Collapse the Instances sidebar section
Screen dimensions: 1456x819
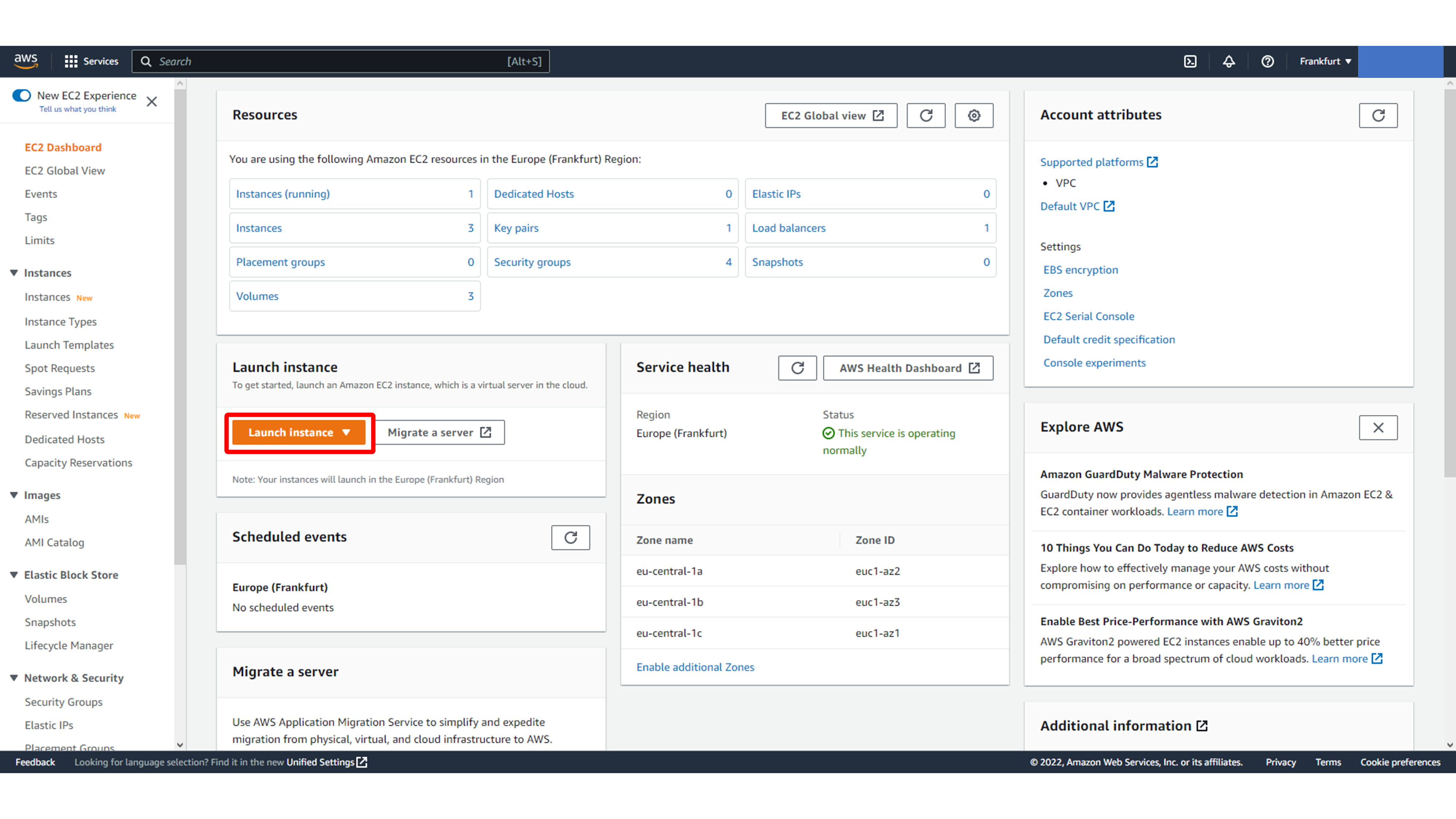tap(14, 273)
